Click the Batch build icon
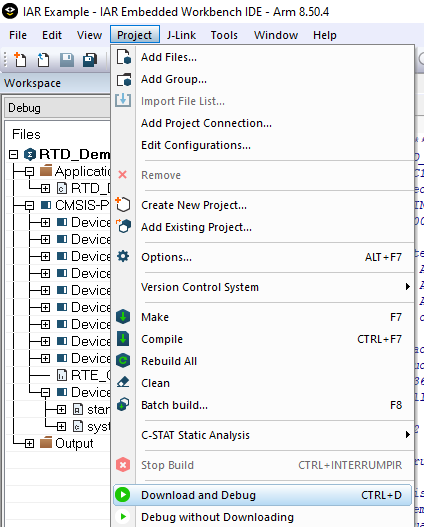Screen dimensions: 424x527 (x=123, y=404)
